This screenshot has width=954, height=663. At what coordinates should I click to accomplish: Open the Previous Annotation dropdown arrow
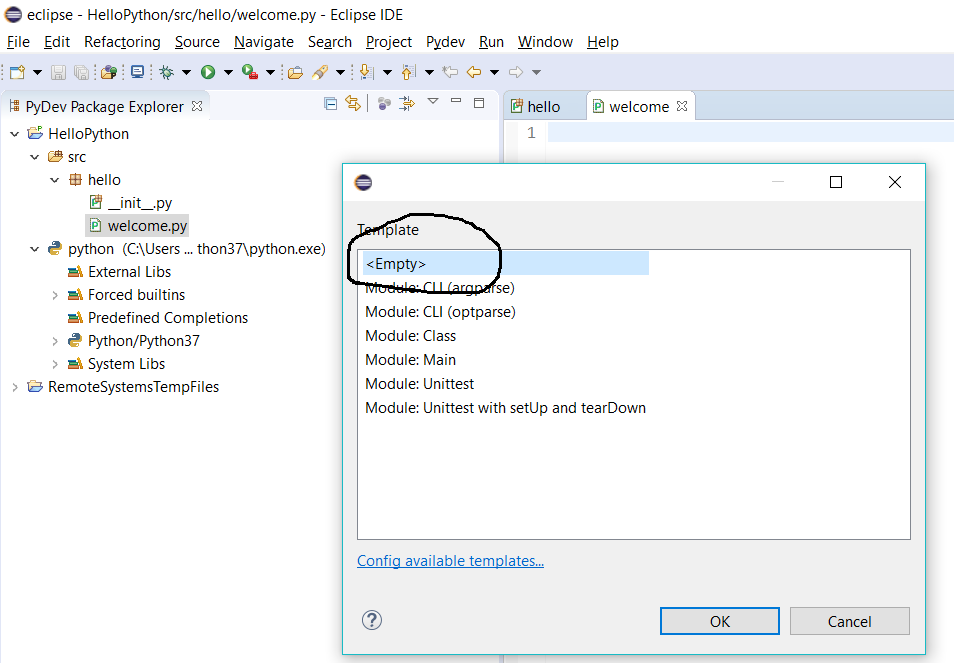pos(429,72)
